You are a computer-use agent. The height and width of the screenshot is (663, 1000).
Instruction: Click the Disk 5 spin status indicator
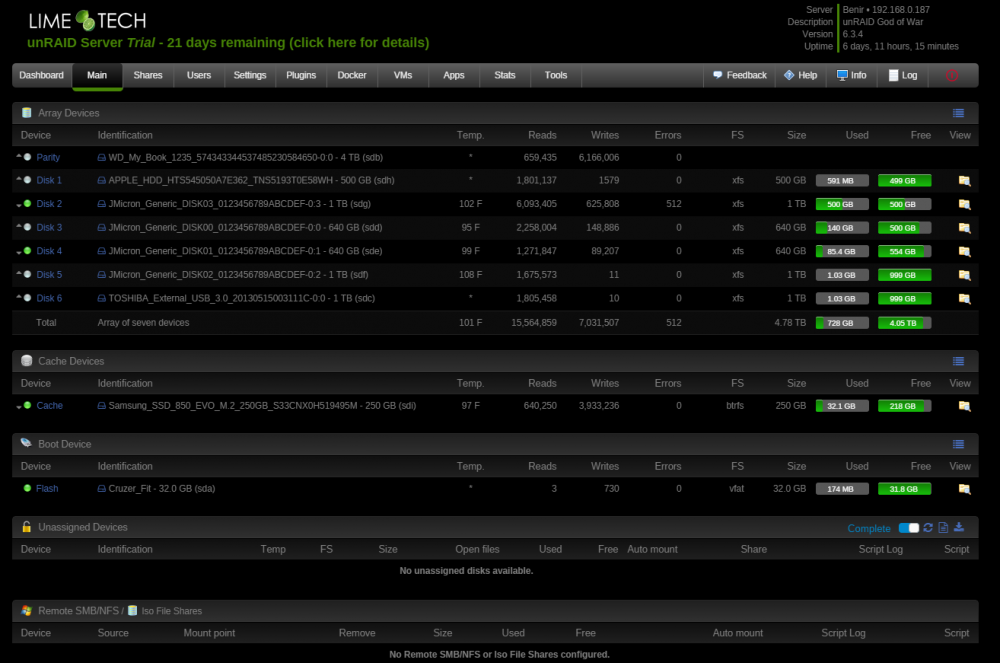click(x=27, y=274)
